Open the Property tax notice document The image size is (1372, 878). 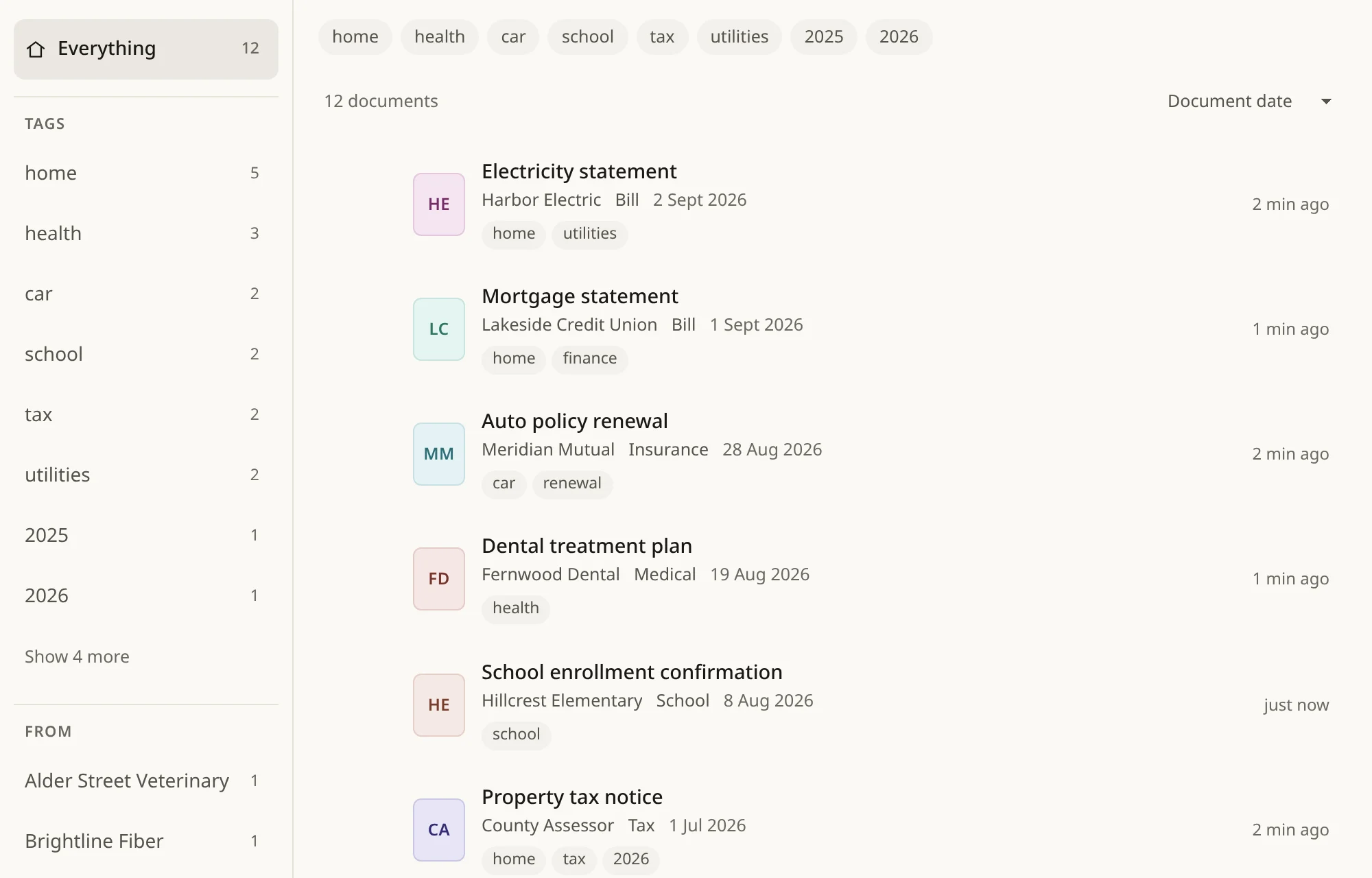click(572, 797)
